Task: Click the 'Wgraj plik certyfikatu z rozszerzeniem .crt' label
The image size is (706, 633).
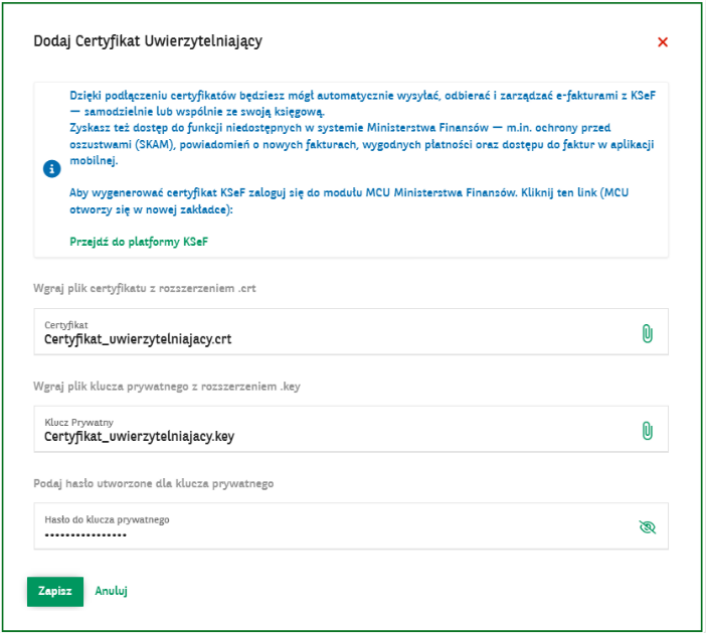Action: (145, 289)
